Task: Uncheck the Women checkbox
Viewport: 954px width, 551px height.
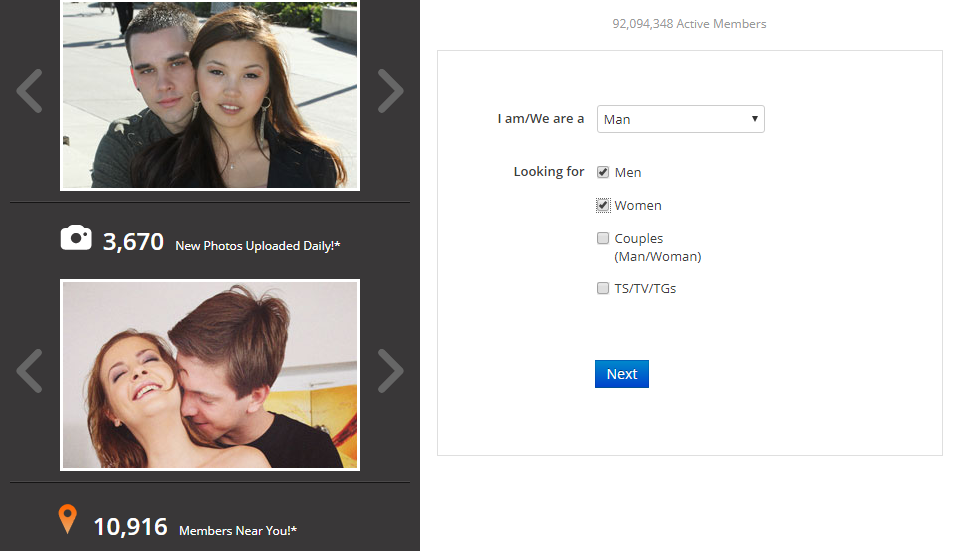Action: click(603, 205)
